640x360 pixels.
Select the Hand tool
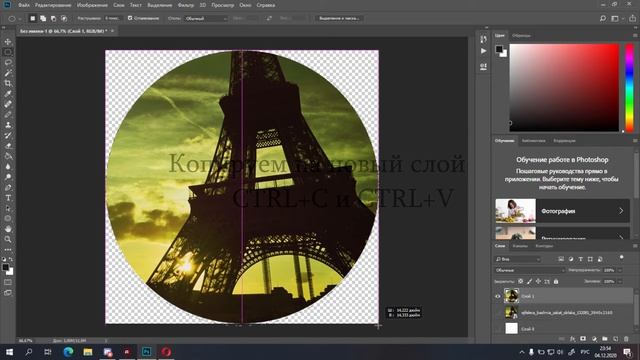pyautogui.click(x=8, y=229)
